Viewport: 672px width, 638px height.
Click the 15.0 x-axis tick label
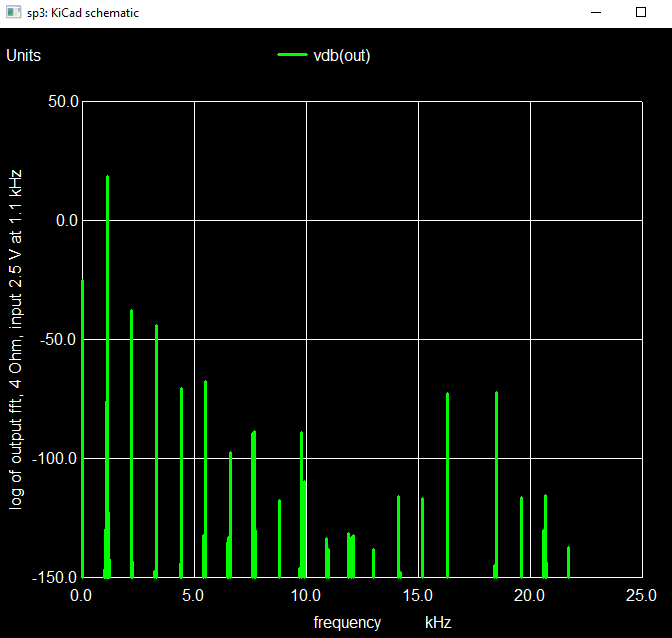tap(418, 596)
